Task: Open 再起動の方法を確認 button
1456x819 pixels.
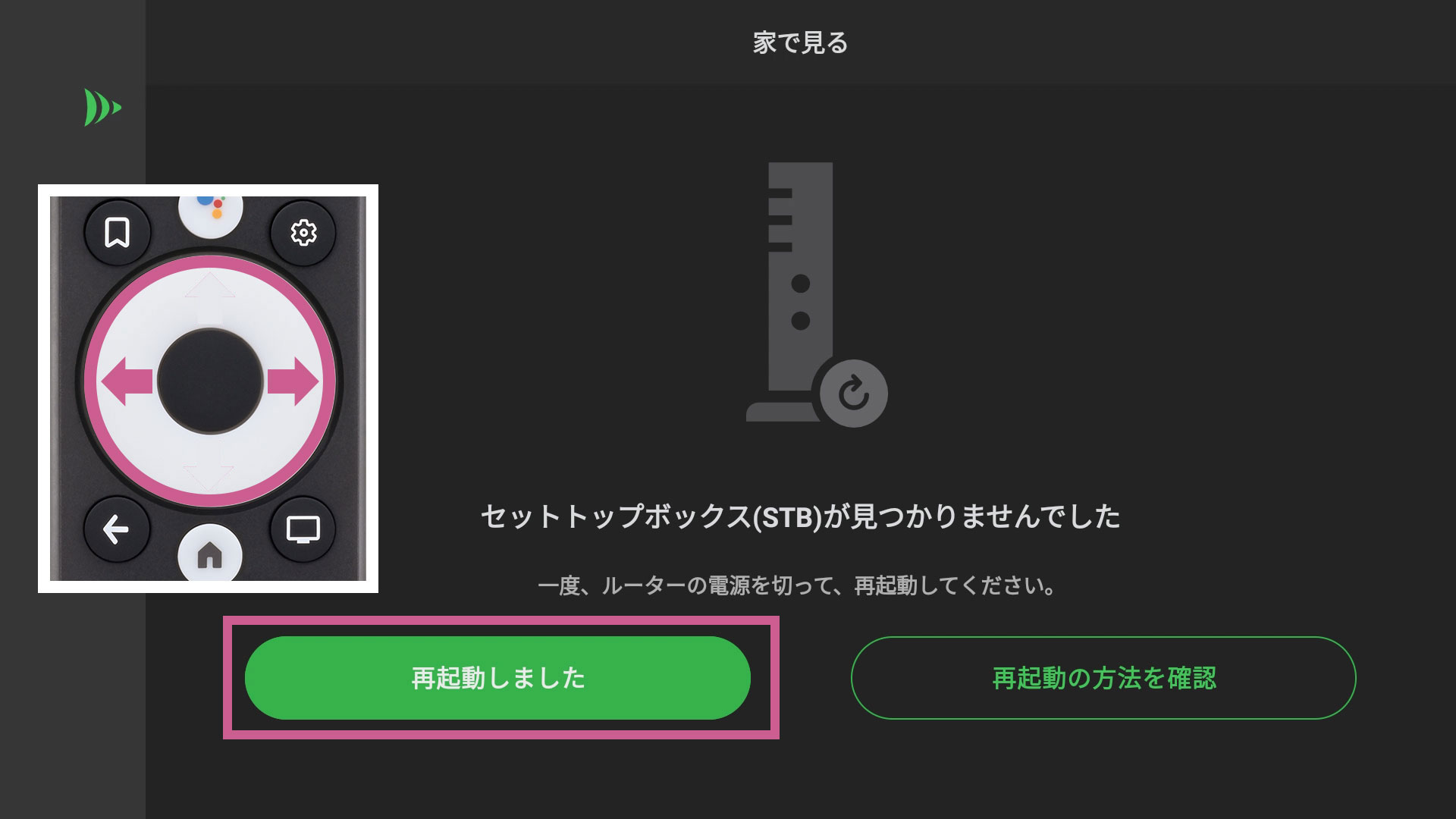Action: pyautogui.click(x=1103, y=677)
